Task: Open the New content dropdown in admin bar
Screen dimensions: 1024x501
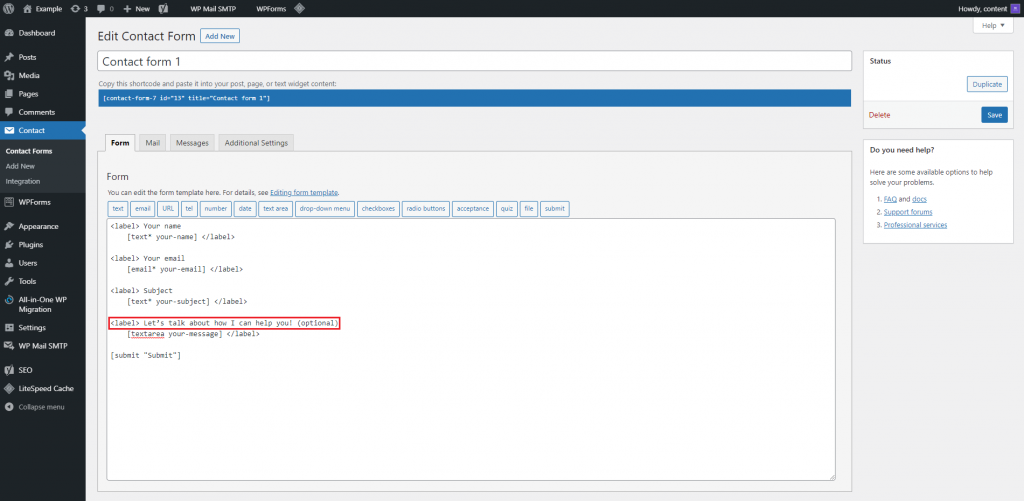Action: click(x=136, y=9)
